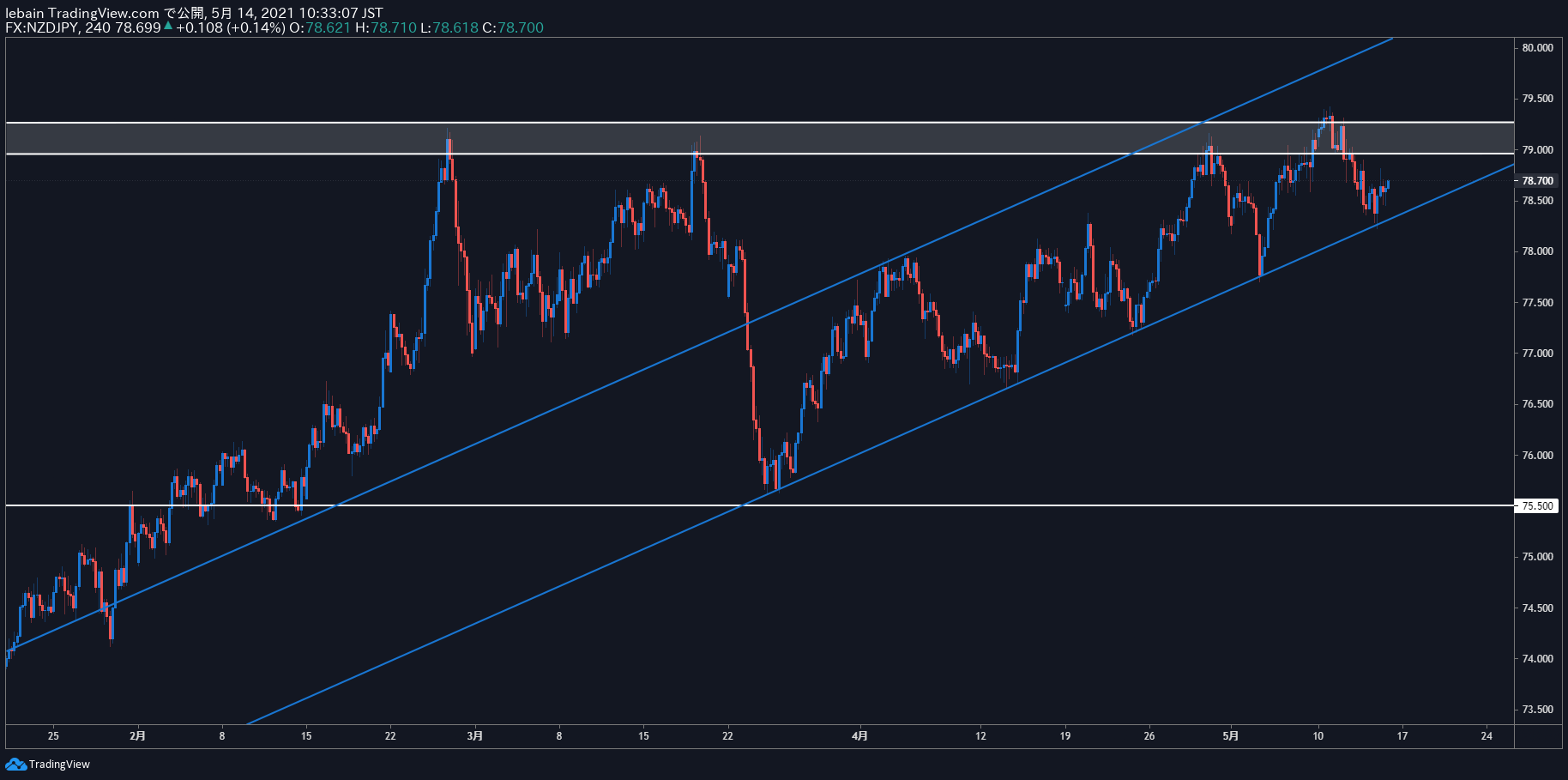1568x780 pixels.
Task: Click the 4月 label on time axis
Action: [x=860, y=735]
